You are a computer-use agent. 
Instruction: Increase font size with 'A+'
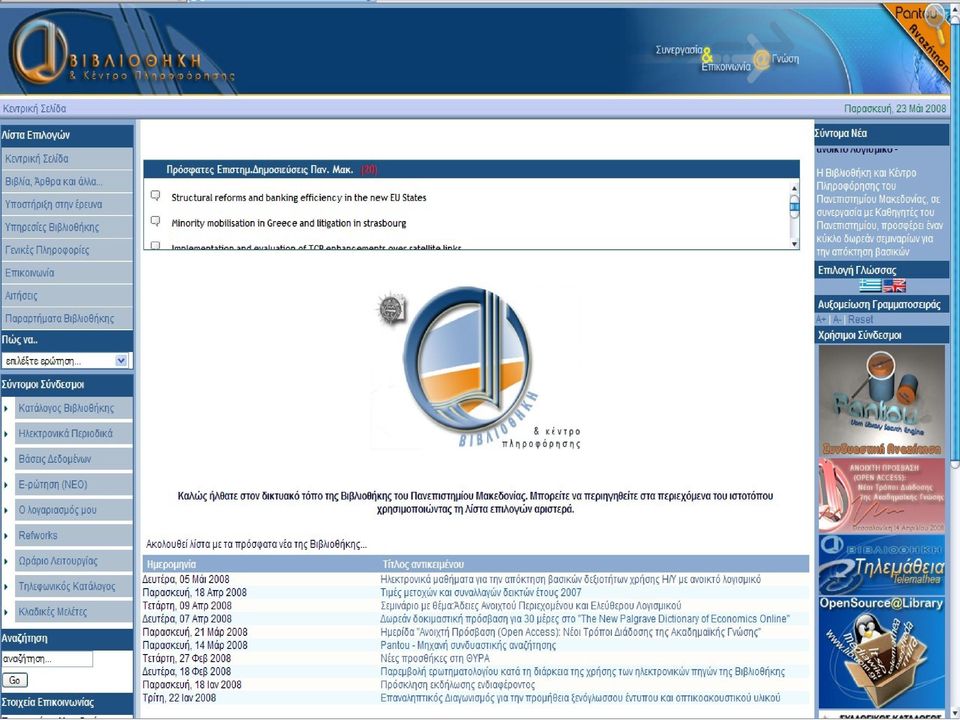click(x=821, y=320)
